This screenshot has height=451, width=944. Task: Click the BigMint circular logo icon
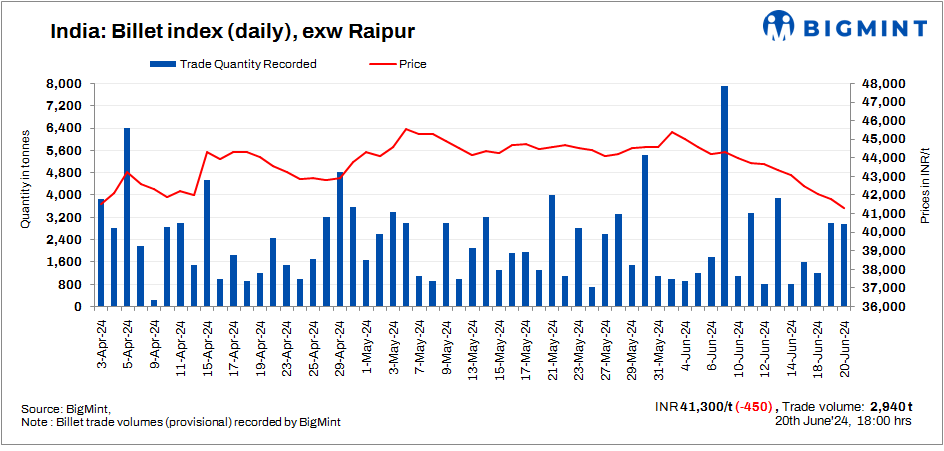coord(781,27)
